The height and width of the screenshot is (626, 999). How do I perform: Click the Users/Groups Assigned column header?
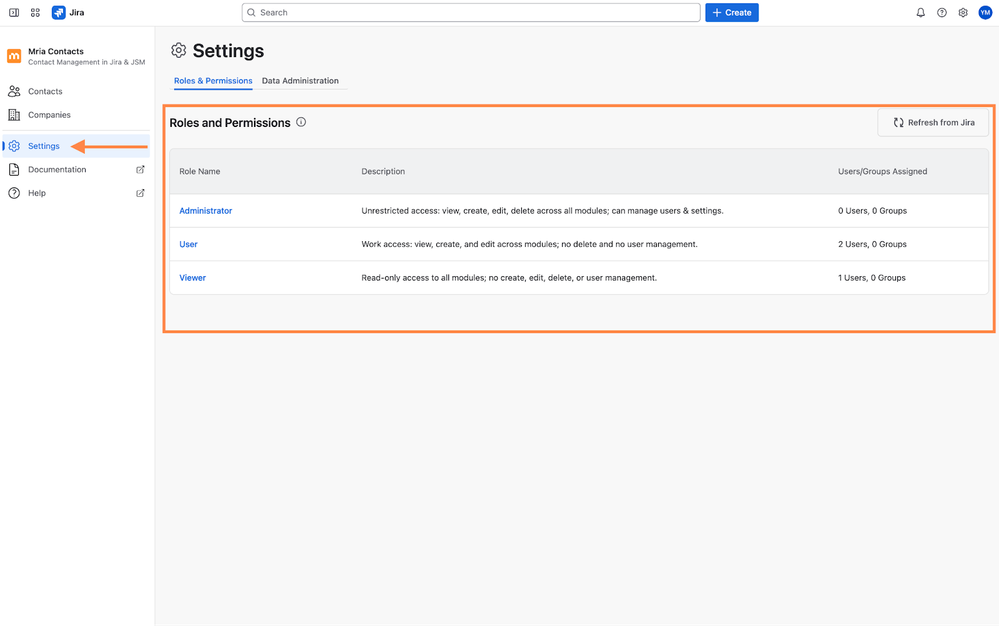pyautogui.click(x=882, y=171)
